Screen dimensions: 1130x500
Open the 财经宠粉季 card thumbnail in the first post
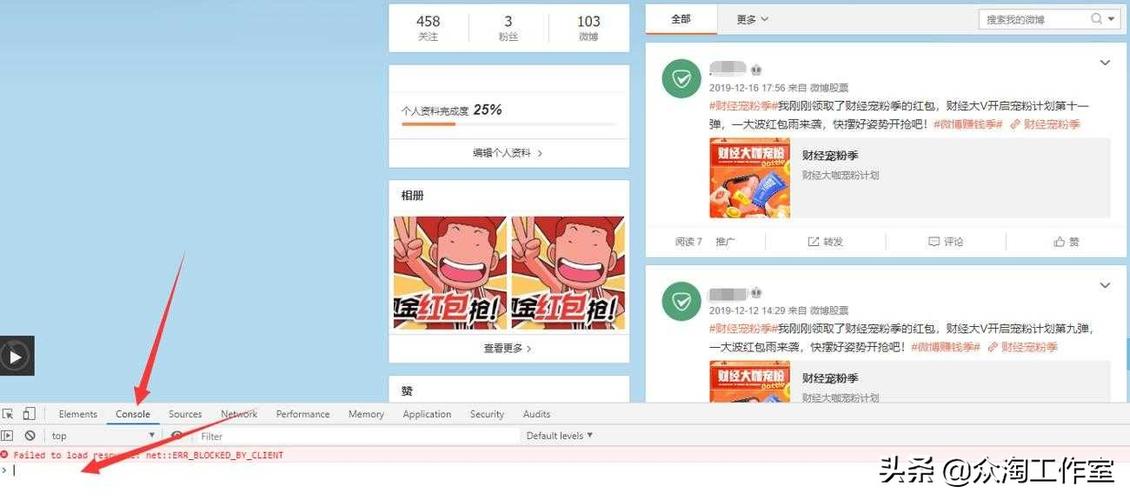click(749, 178)
